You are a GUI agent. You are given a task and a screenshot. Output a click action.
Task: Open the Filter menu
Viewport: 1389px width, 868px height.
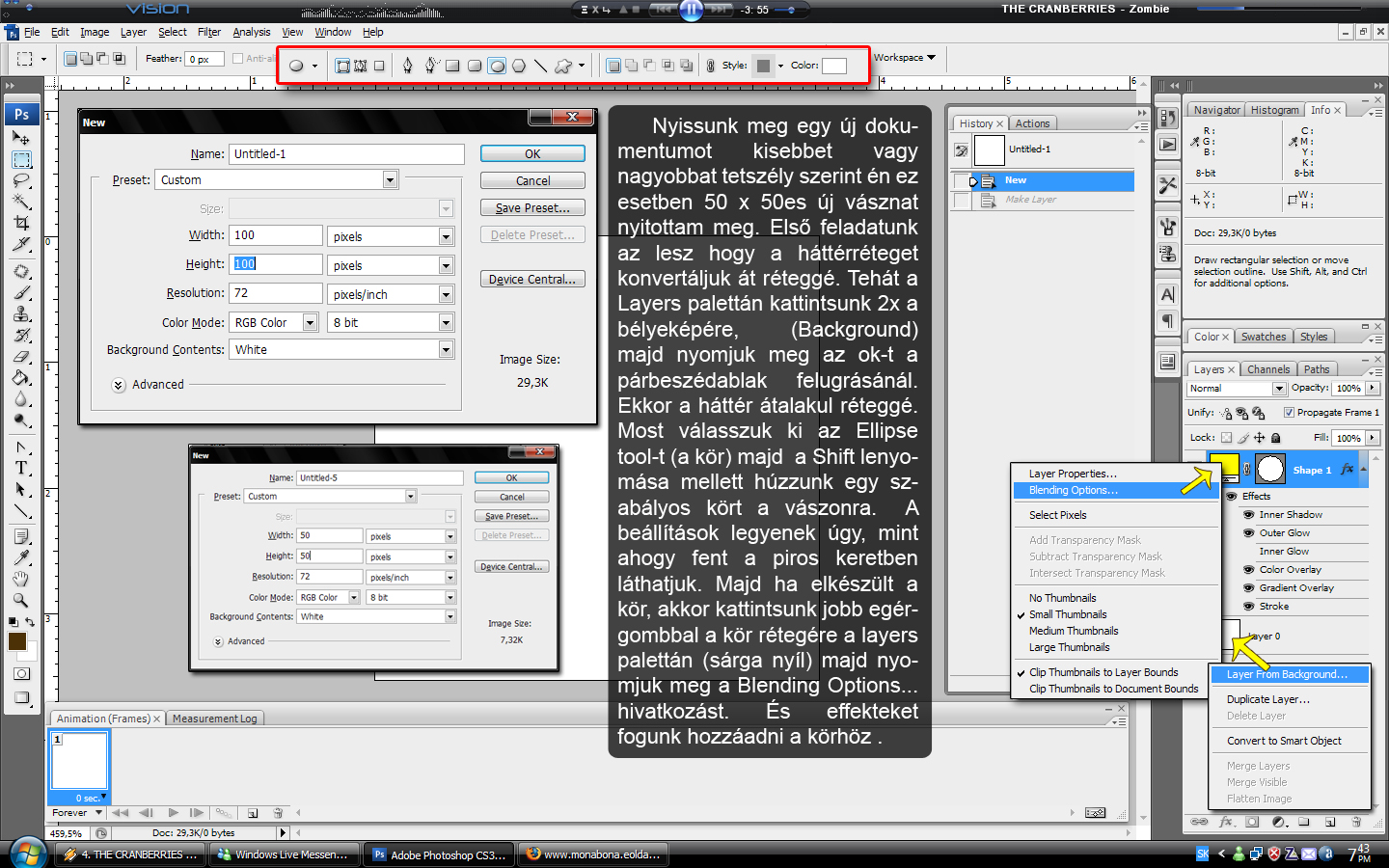point(209,32)
